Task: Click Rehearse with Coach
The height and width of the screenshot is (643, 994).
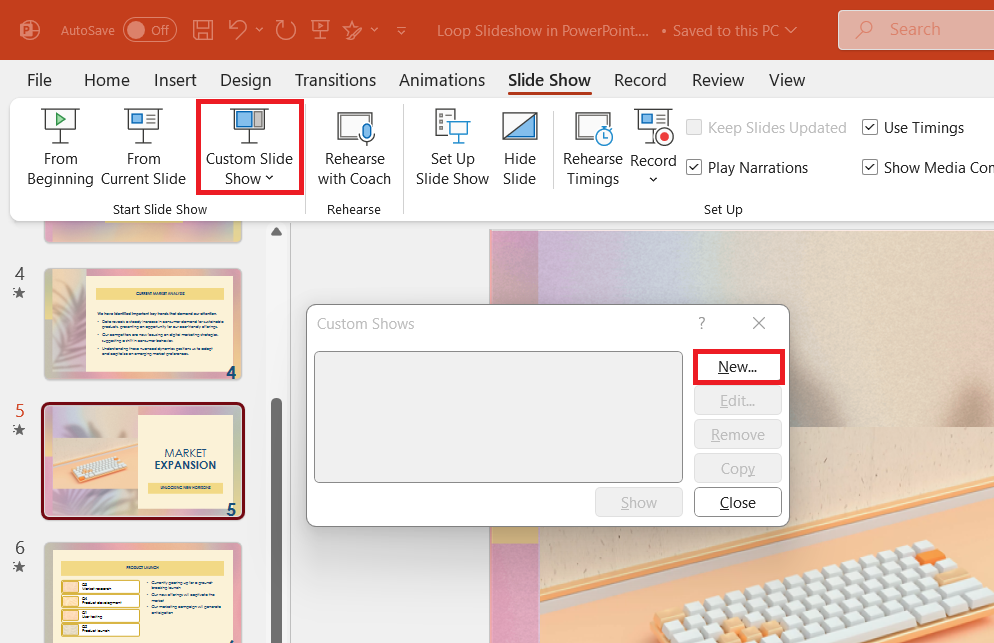Action: pos(354,147)
